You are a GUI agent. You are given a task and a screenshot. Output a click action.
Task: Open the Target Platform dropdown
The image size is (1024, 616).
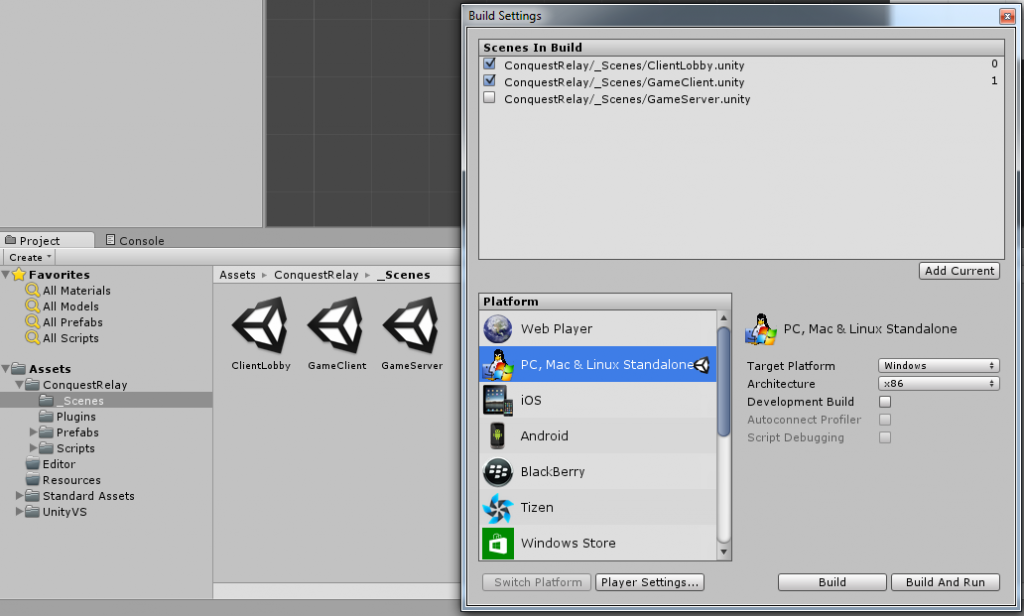[x=938, y=366]
